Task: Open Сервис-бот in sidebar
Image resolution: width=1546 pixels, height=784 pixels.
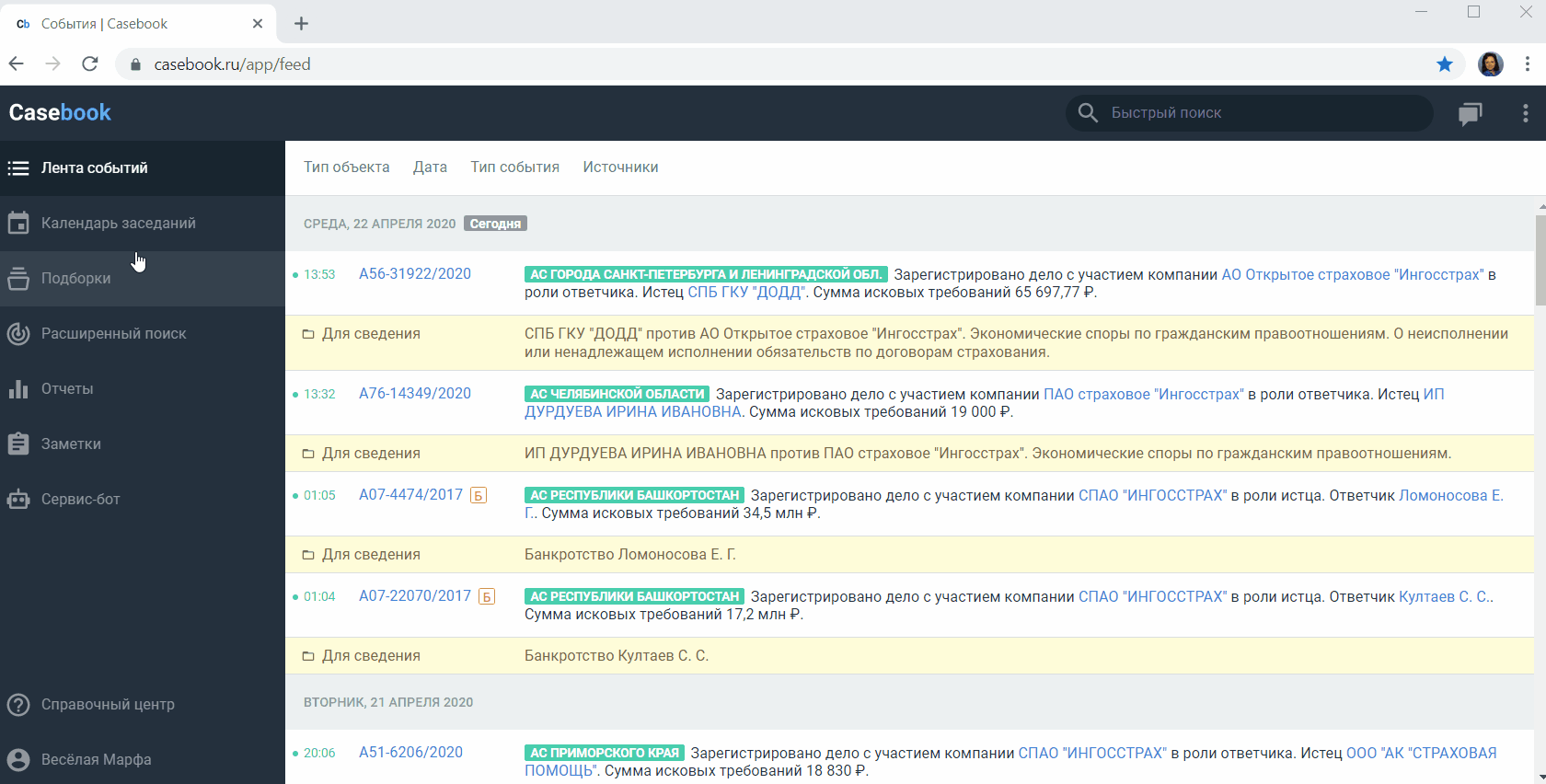Action: click(143, 499)
